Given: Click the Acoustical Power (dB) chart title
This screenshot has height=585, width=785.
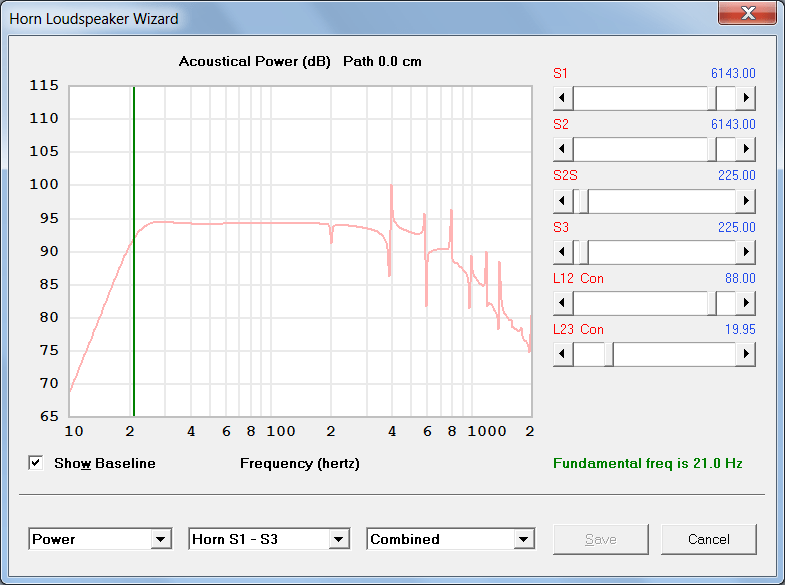Looking at the screenshot, I should point(255,62).
